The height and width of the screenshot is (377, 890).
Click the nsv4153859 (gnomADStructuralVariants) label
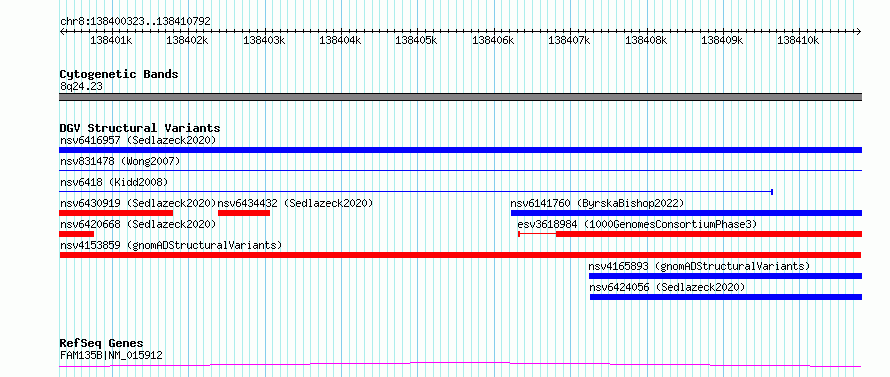(171, 245)
